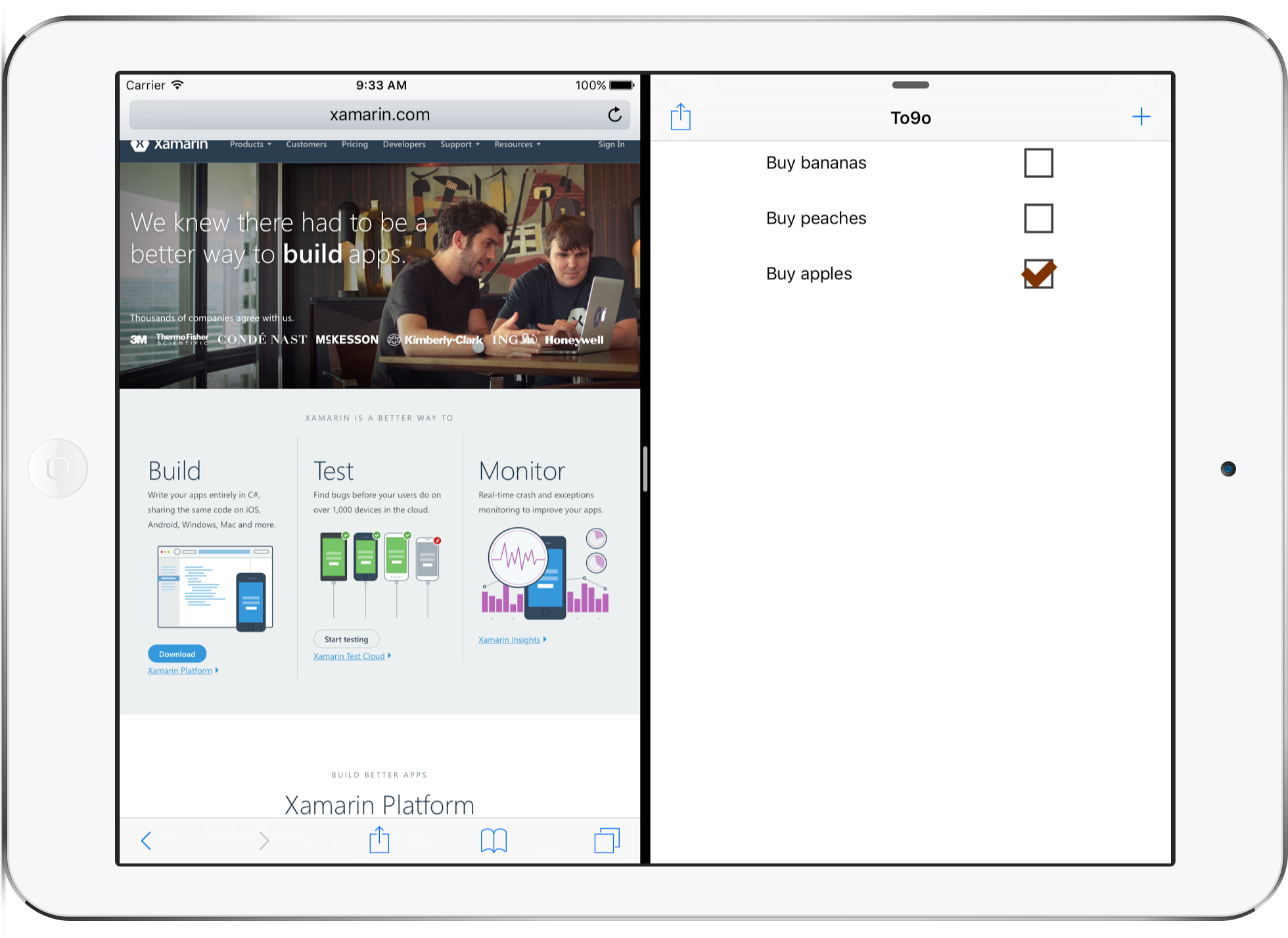The height and width of the screenshot is (938, 1288).
Task: Toggle the Buy bananas checkbox
Action: [1038, 163]
